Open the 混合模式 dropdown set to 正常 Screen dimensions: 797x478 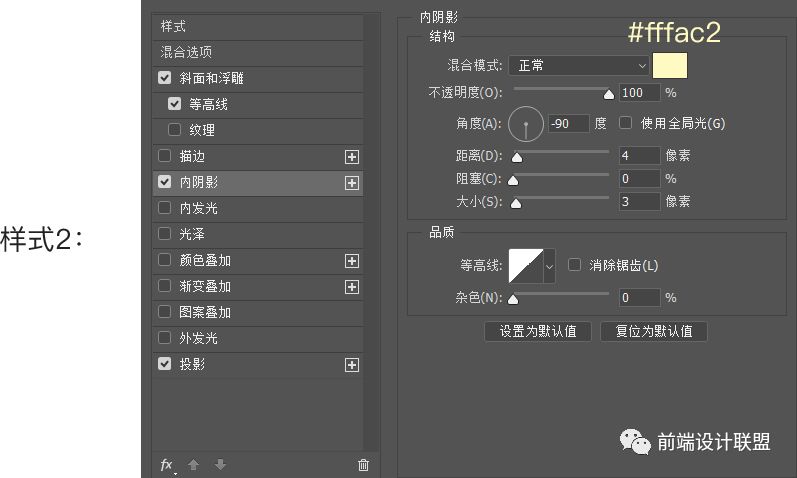coord(579,66)
